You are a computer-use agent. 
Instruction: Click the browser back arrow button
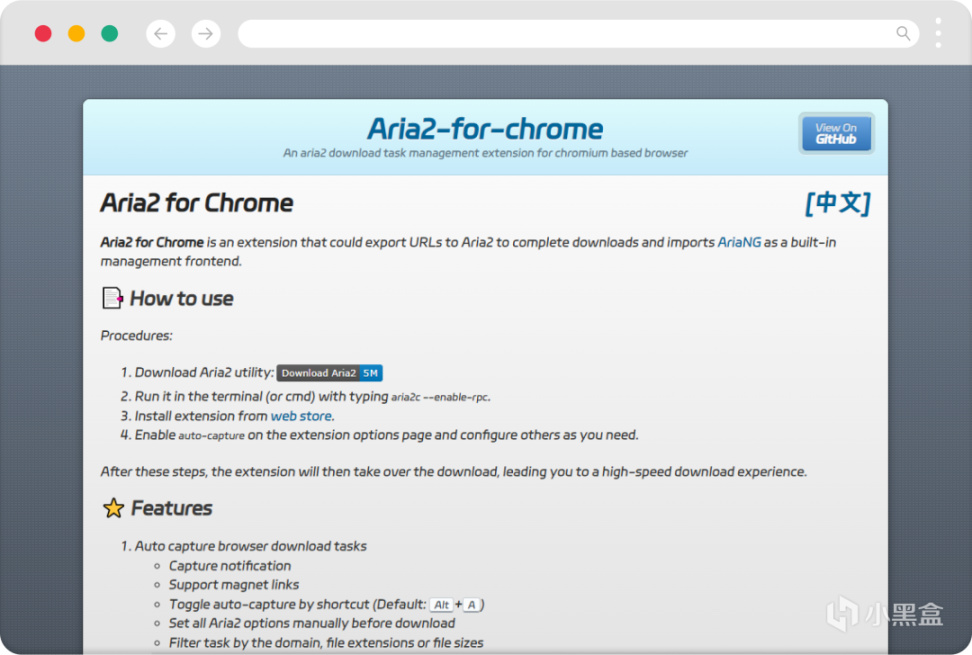coord(161,33)
